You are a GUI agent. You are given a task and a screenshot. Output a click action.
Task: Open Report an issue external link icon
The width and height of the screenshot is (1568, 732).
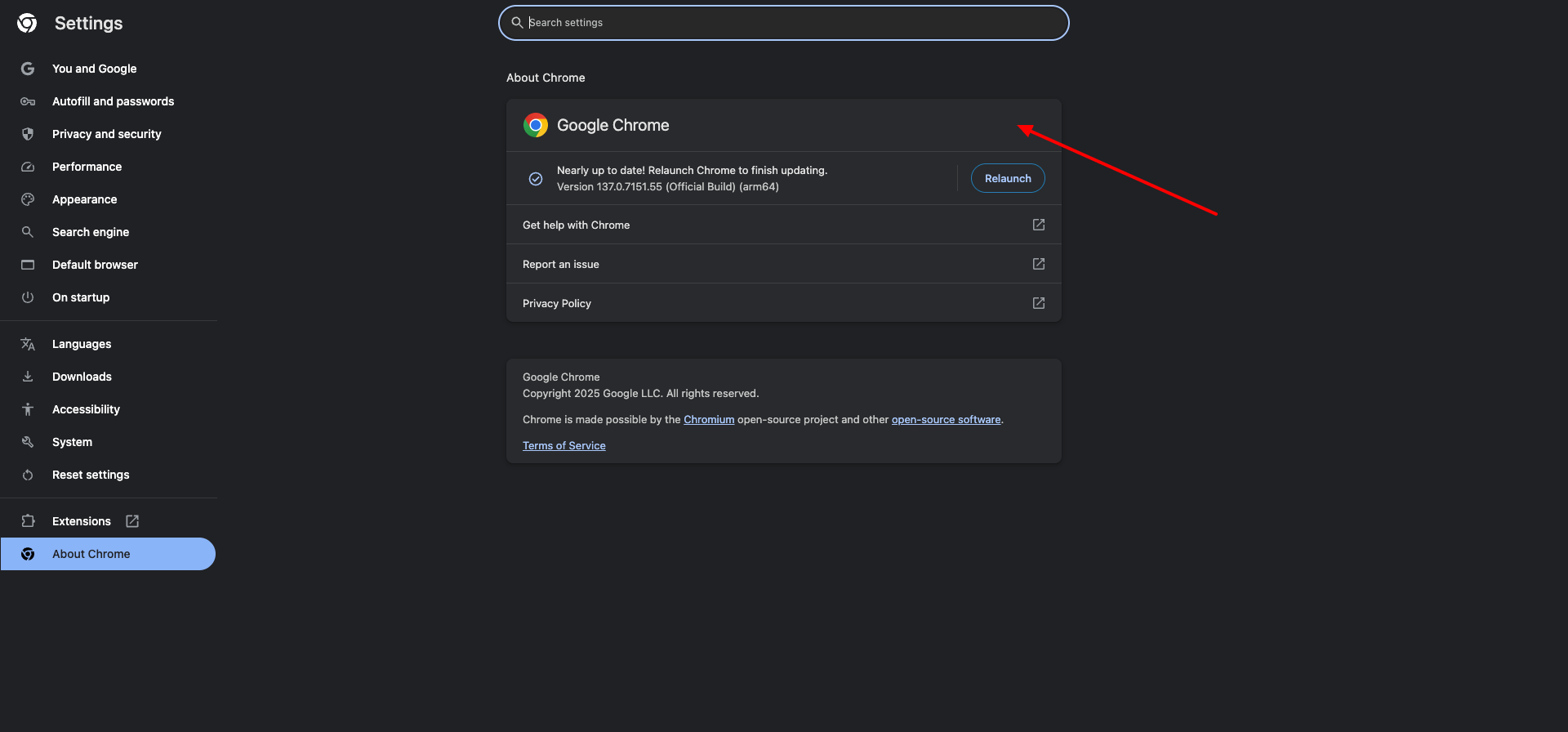pos(1039,264)
